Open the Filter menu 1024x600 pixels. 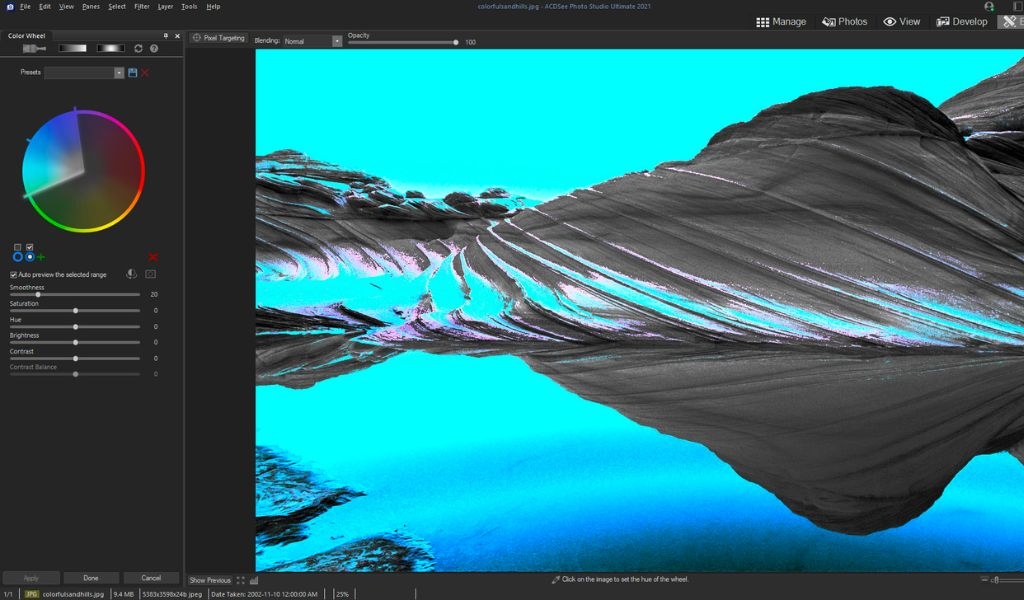click(142, 7)
